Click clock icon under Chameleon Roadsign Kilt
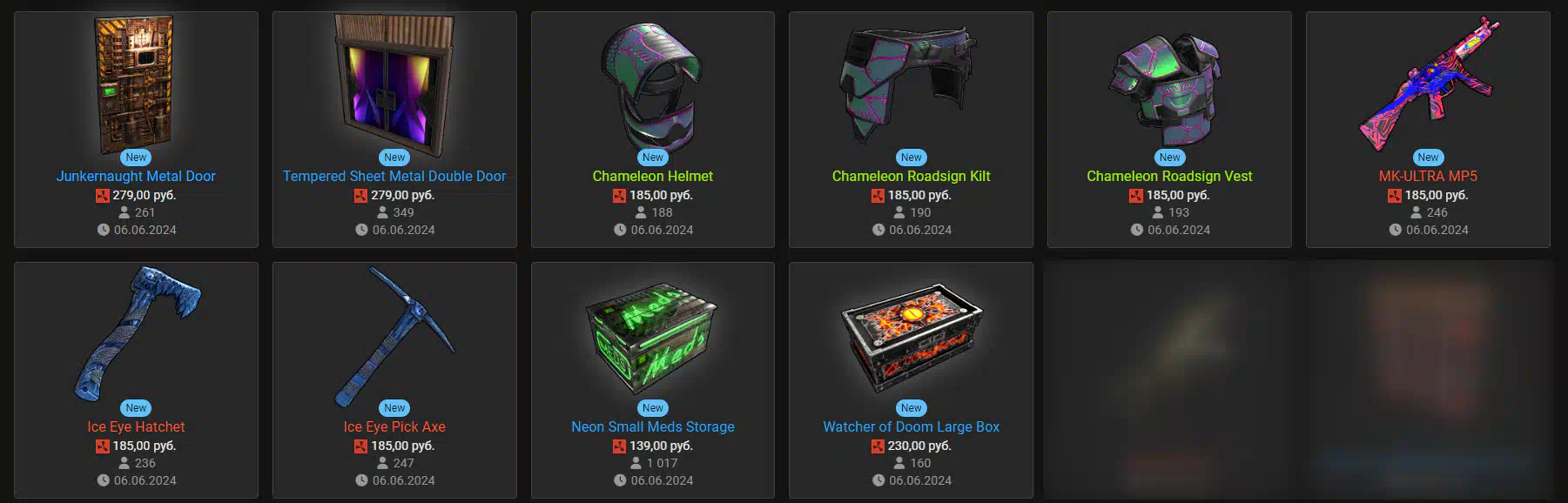This screenshot has width=1568, height=503. pyautogui.click(x=878, y=230)
